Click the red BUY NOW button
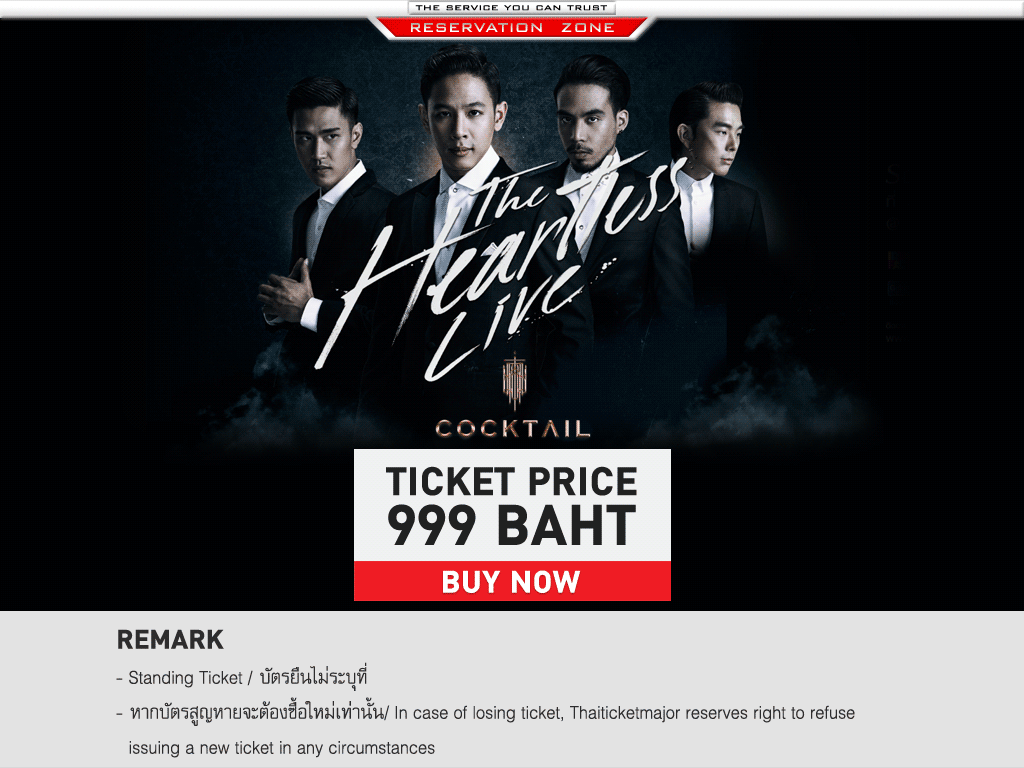The image size is (1024, 768). tap(512, 581)
